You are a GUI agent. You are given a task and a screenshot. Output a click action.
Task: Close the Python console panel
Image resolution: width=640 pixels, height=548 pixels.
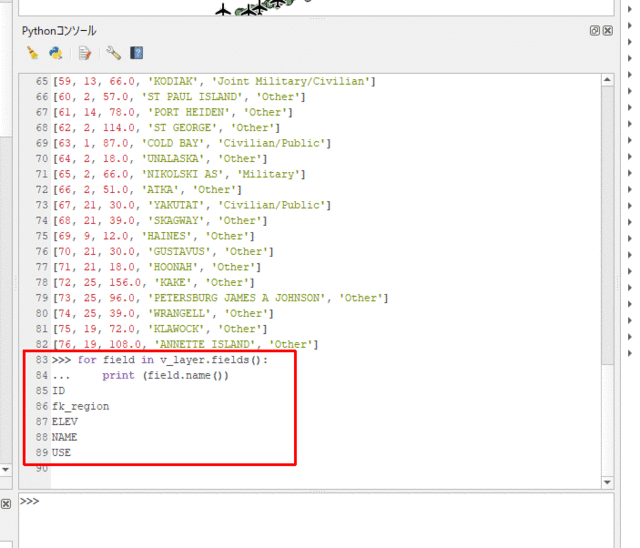click(x=608, y=31)
